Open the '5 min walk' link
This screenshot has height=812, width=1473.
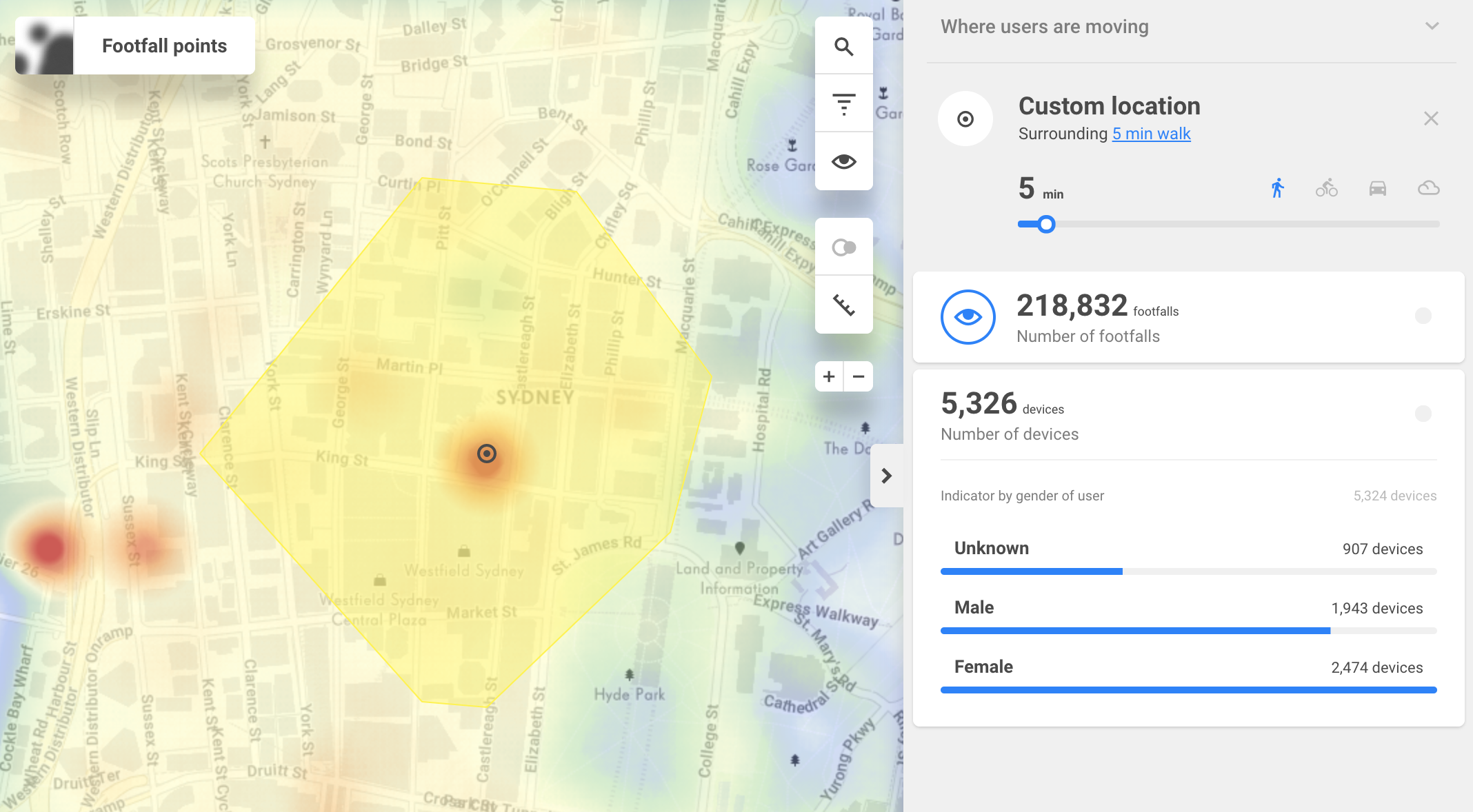click(1151, 134)
